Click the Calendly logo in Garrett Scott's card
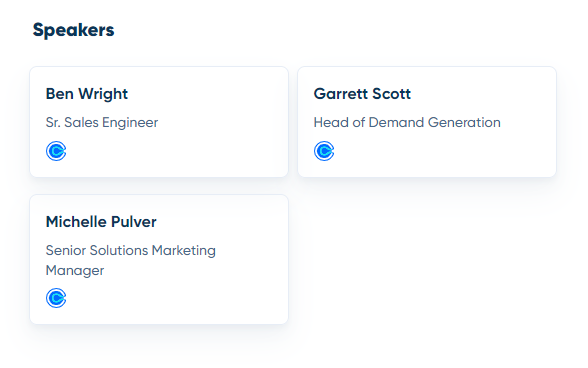Viewport: 588px width, 368px height. (324, 151)
